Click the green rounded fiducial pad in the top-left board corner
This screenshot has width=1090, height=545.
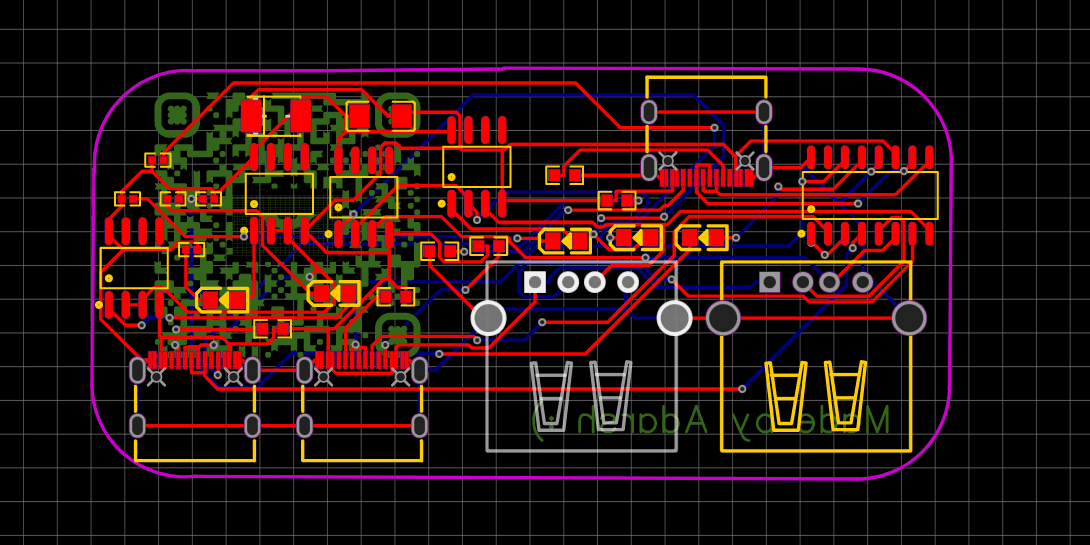tap(177, 114)
